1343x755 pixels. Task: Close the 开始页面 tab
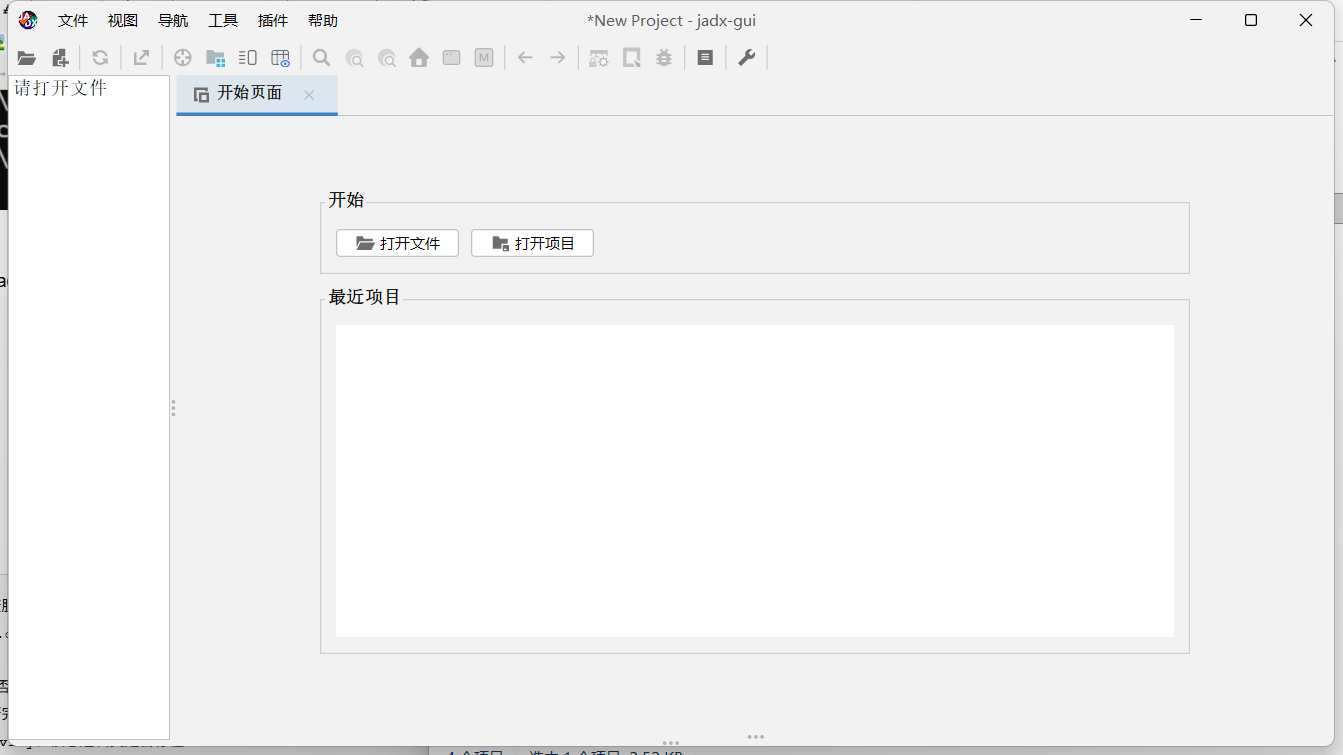[309, 95]
